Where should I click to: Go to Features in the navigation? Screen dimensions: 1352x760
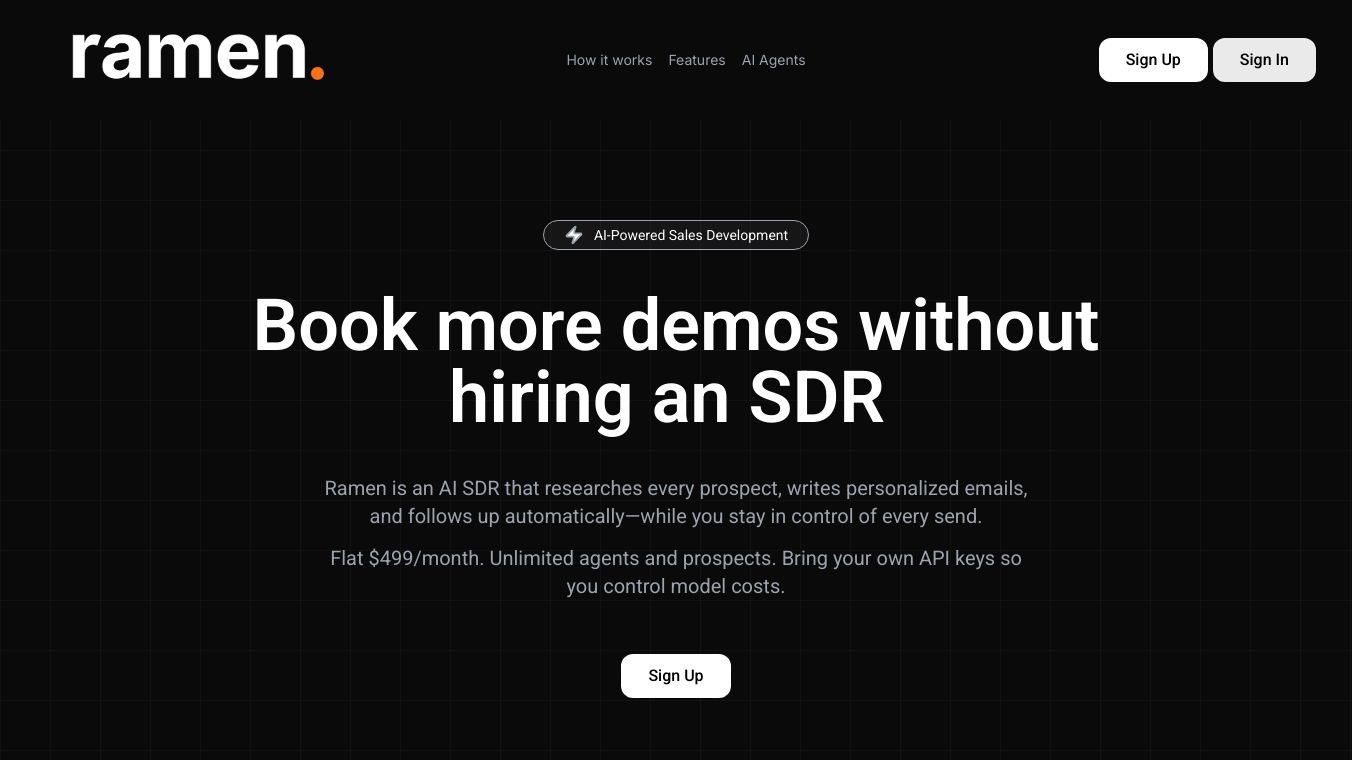coord(697,60)
